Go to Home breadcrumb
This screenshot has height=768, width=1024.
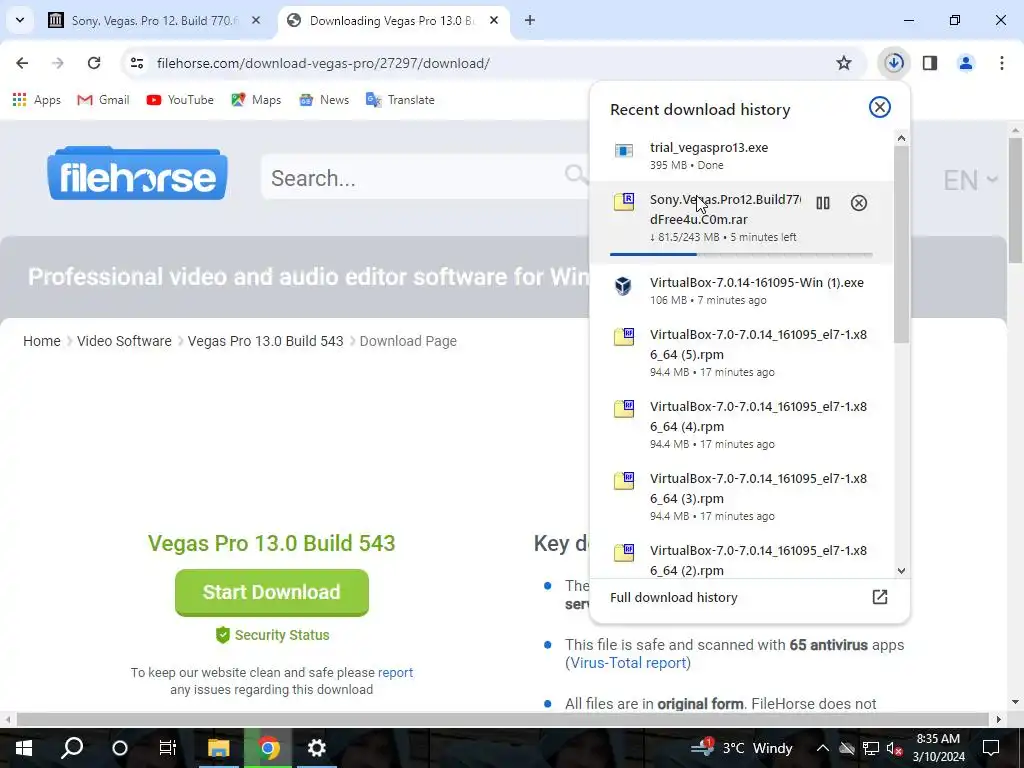pos(42,341)
